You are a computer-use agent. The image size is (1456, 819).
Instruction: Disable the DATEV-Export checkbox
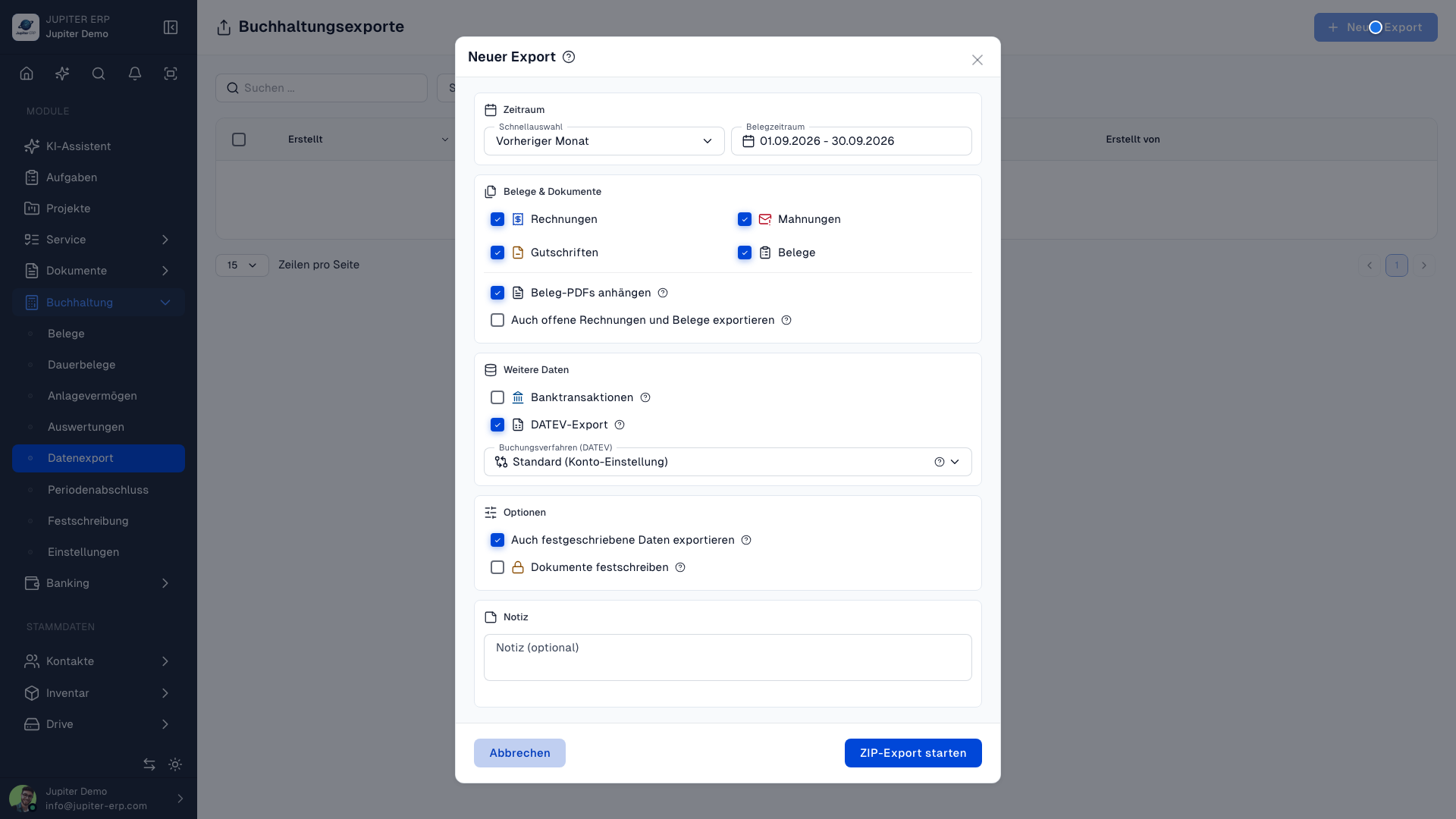pos(497,425)
